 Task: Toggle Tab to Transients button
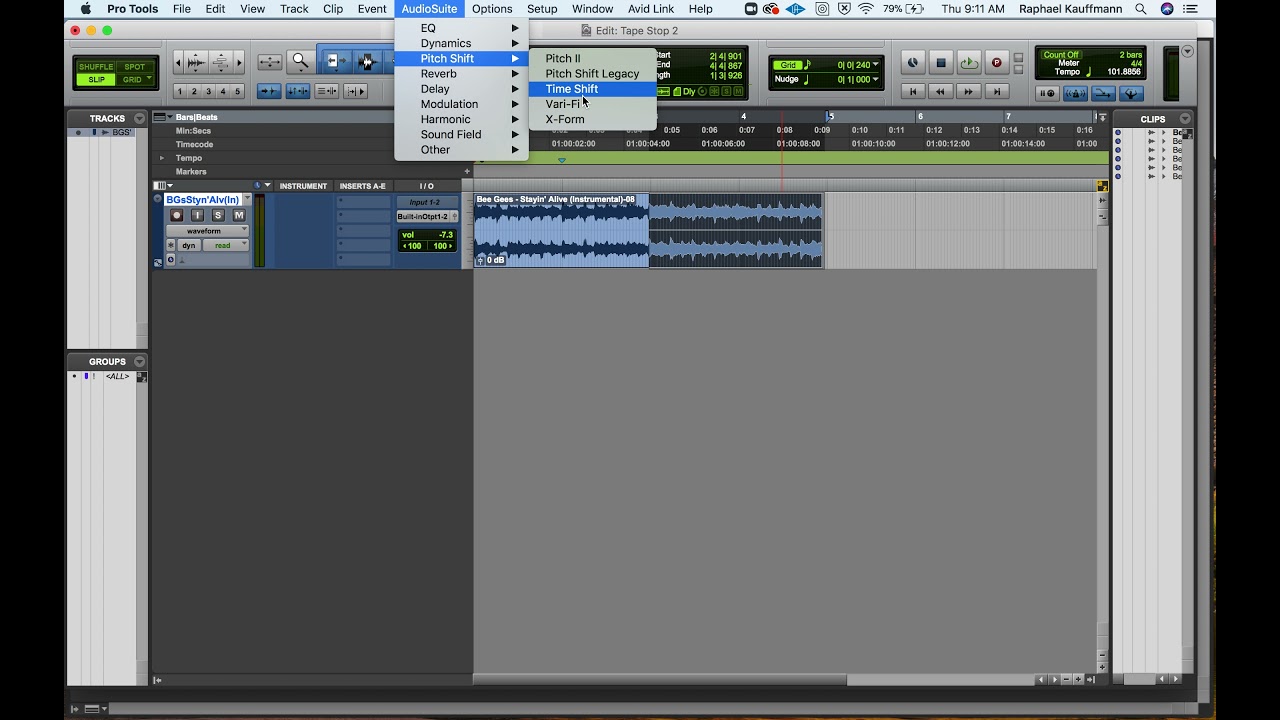click(269, 91)
